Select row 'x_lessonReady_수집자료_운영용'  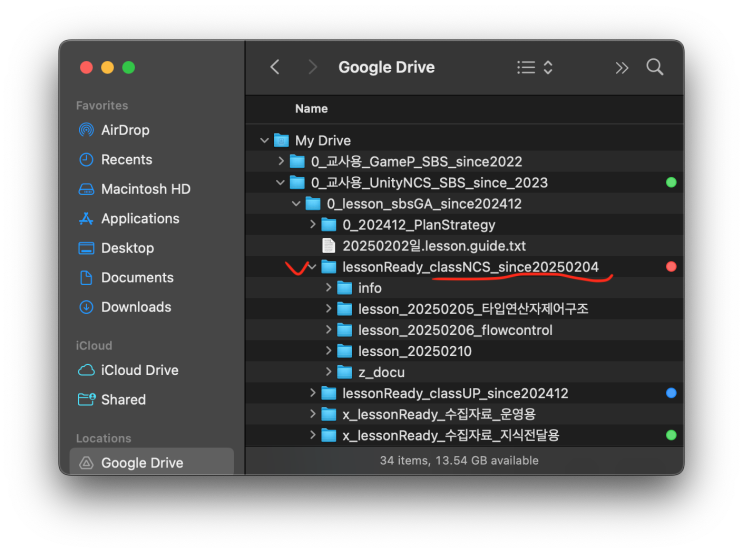click(x=464, y=414)
